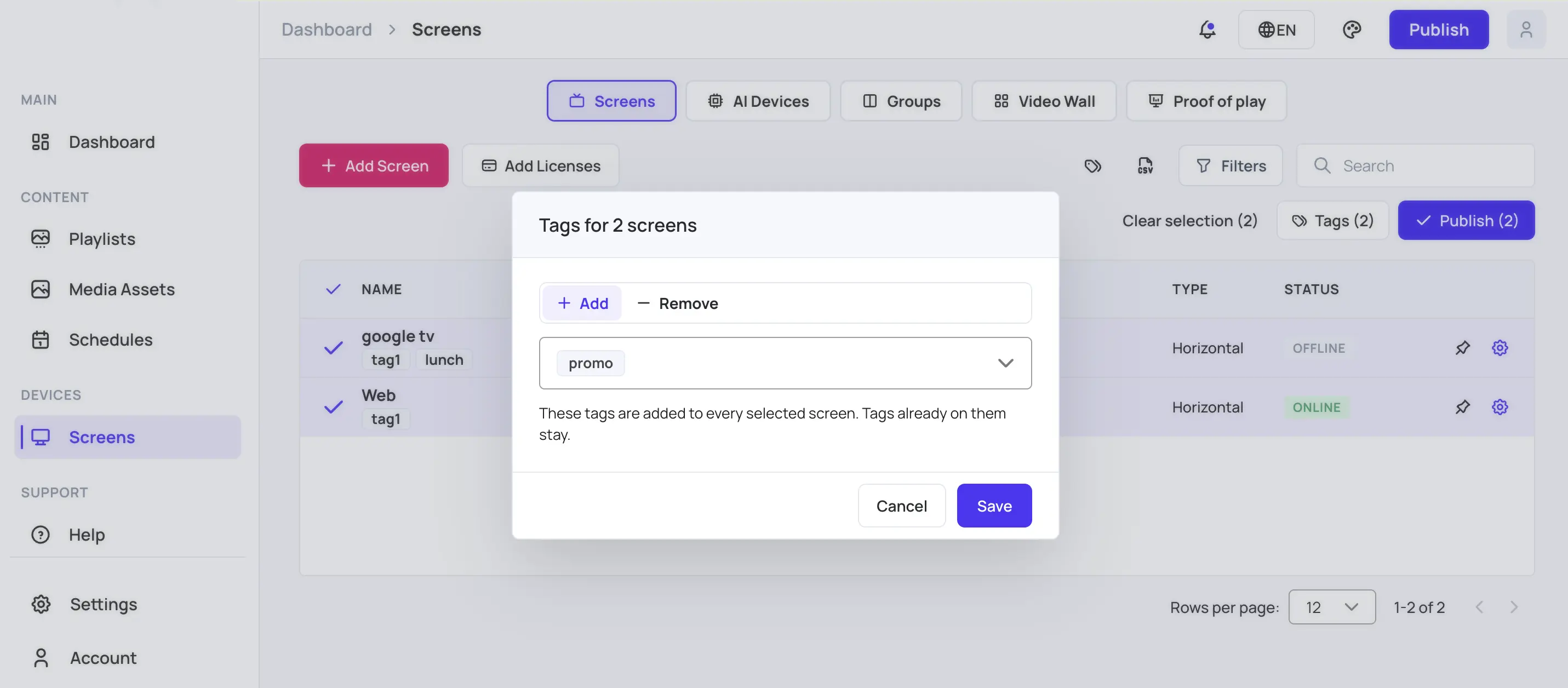1568x688 pixels.
Task: Open Settings in sidebar
Action: click(127, 604)
